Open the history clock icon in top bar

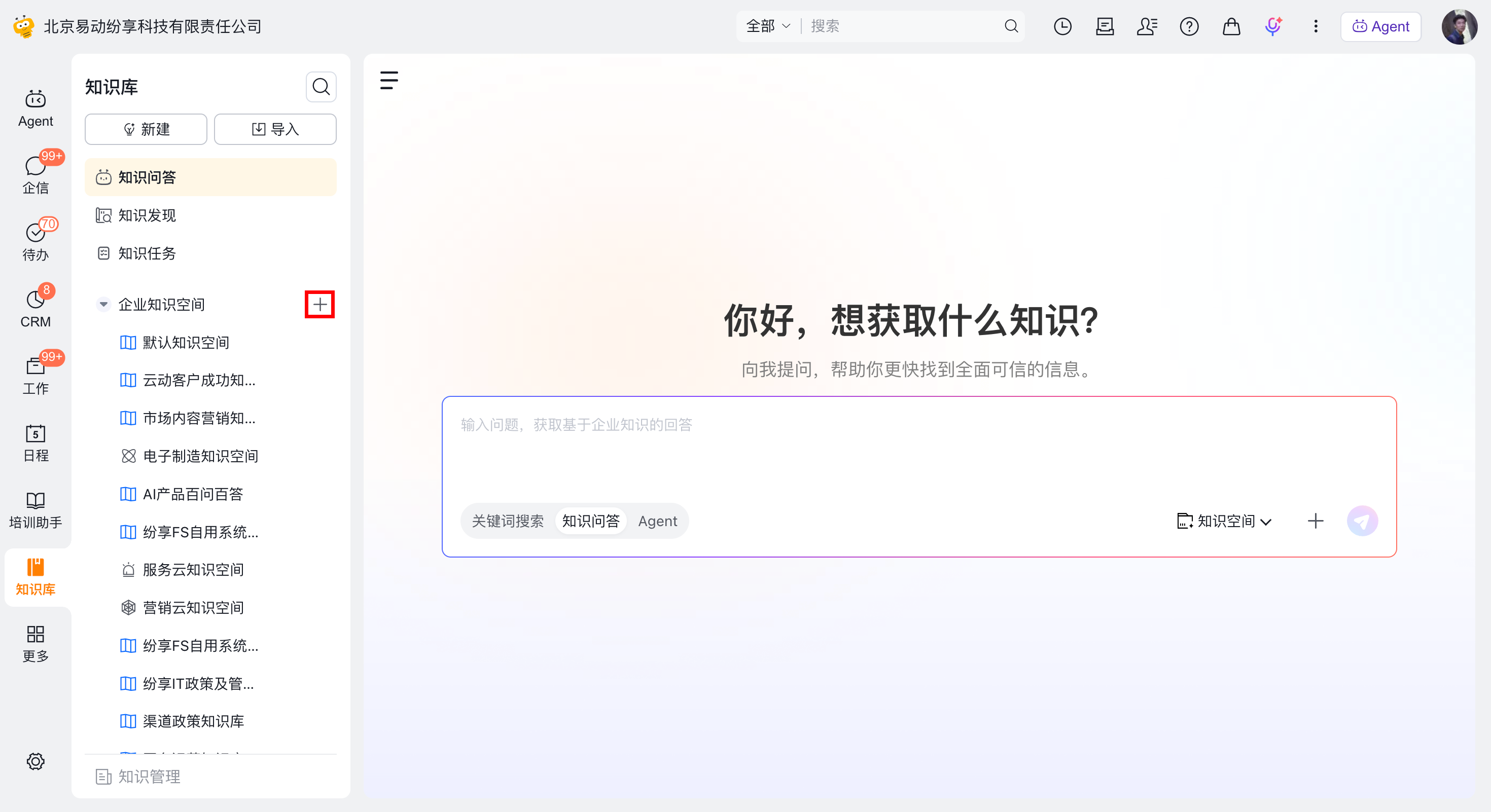pos(1062,26)
